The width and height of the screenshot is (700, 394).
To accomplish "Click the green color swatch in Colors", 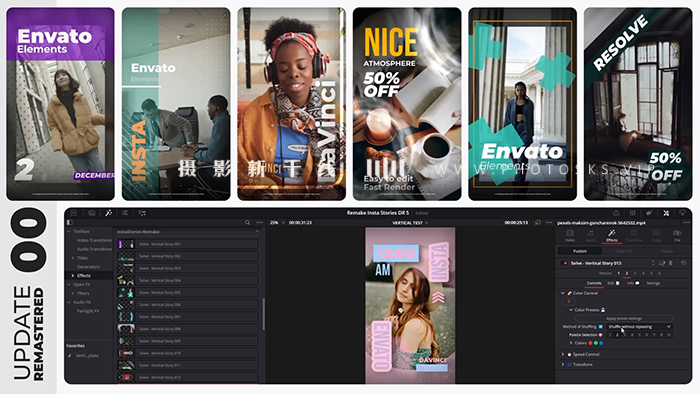I will tap(596, 343).
